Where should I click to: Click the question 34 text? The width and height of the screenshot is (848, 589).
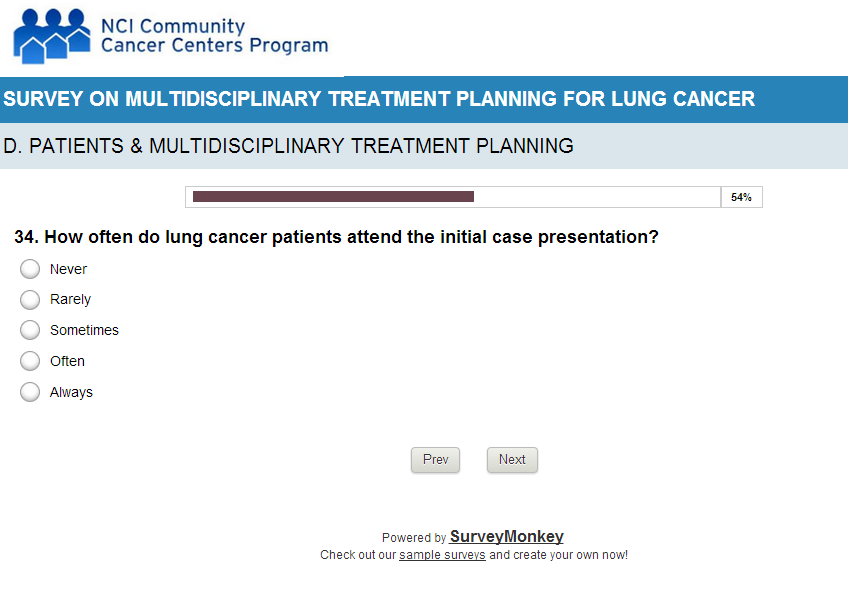336,238
